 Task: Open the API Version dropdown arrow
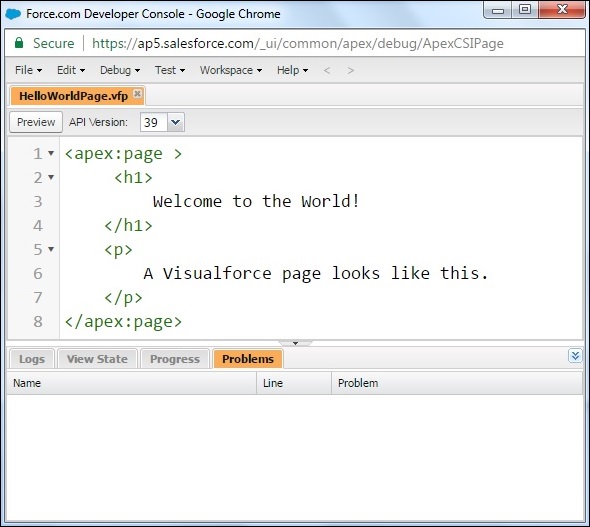[x=175, y=122]
